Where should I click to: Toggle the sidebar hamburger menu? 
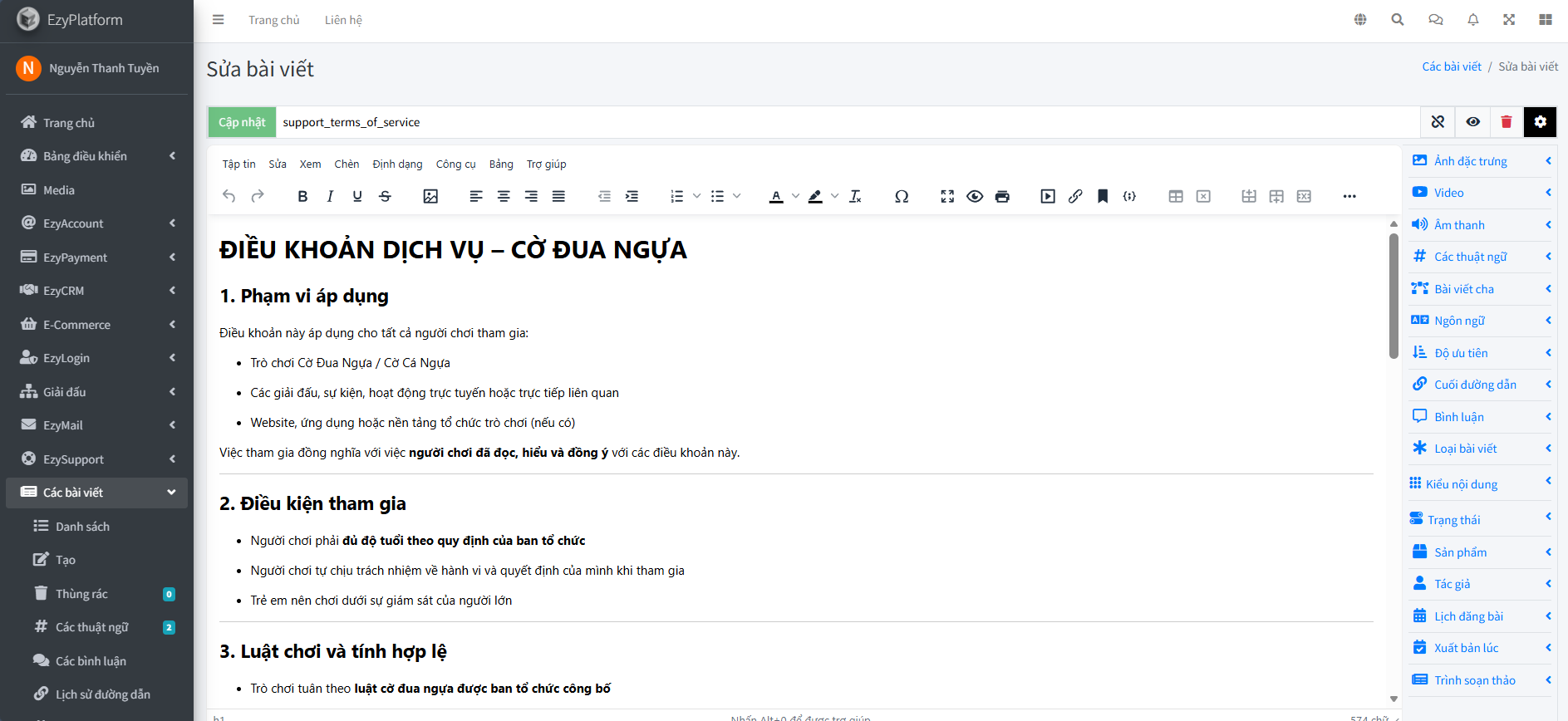tap(219, 20)
